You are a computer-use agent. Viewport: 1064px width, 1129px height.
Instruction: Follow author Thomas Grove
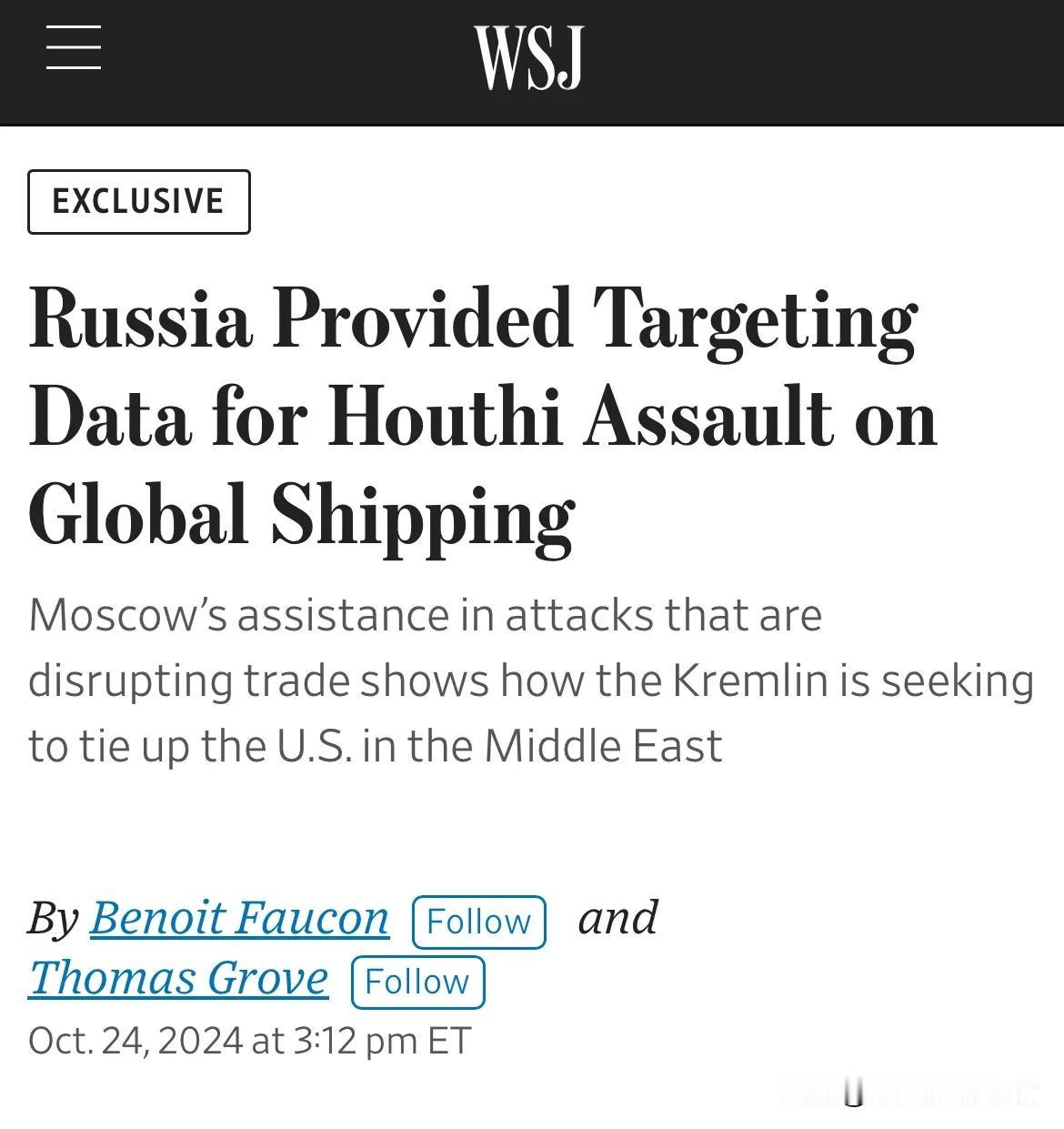pyautogui.click(x=418, y=983)
